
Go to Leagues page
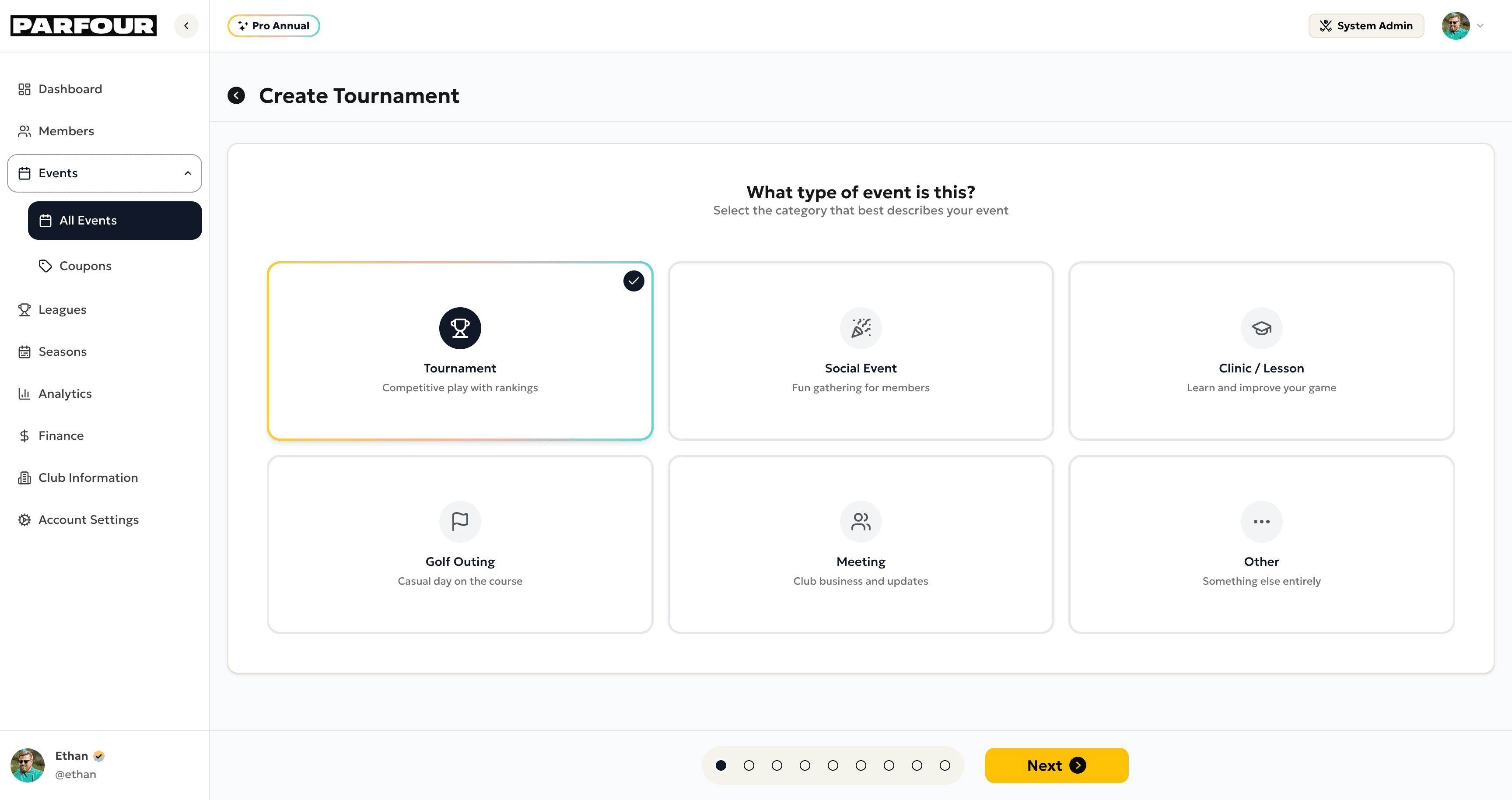[x=62, y=309]
